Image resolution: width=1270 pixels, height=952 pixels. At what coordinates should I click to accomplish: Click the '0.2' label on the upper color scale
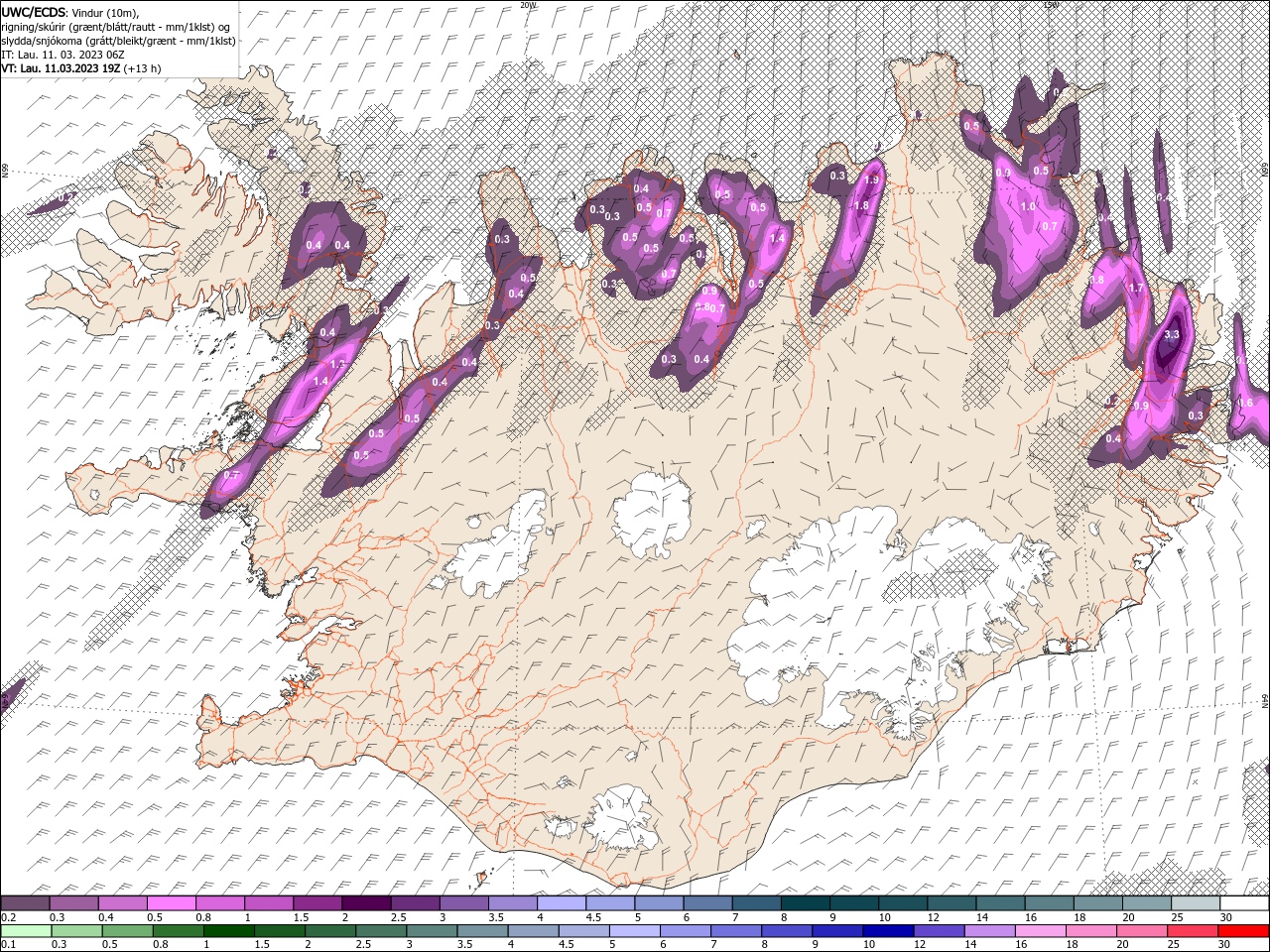[7, 917]
